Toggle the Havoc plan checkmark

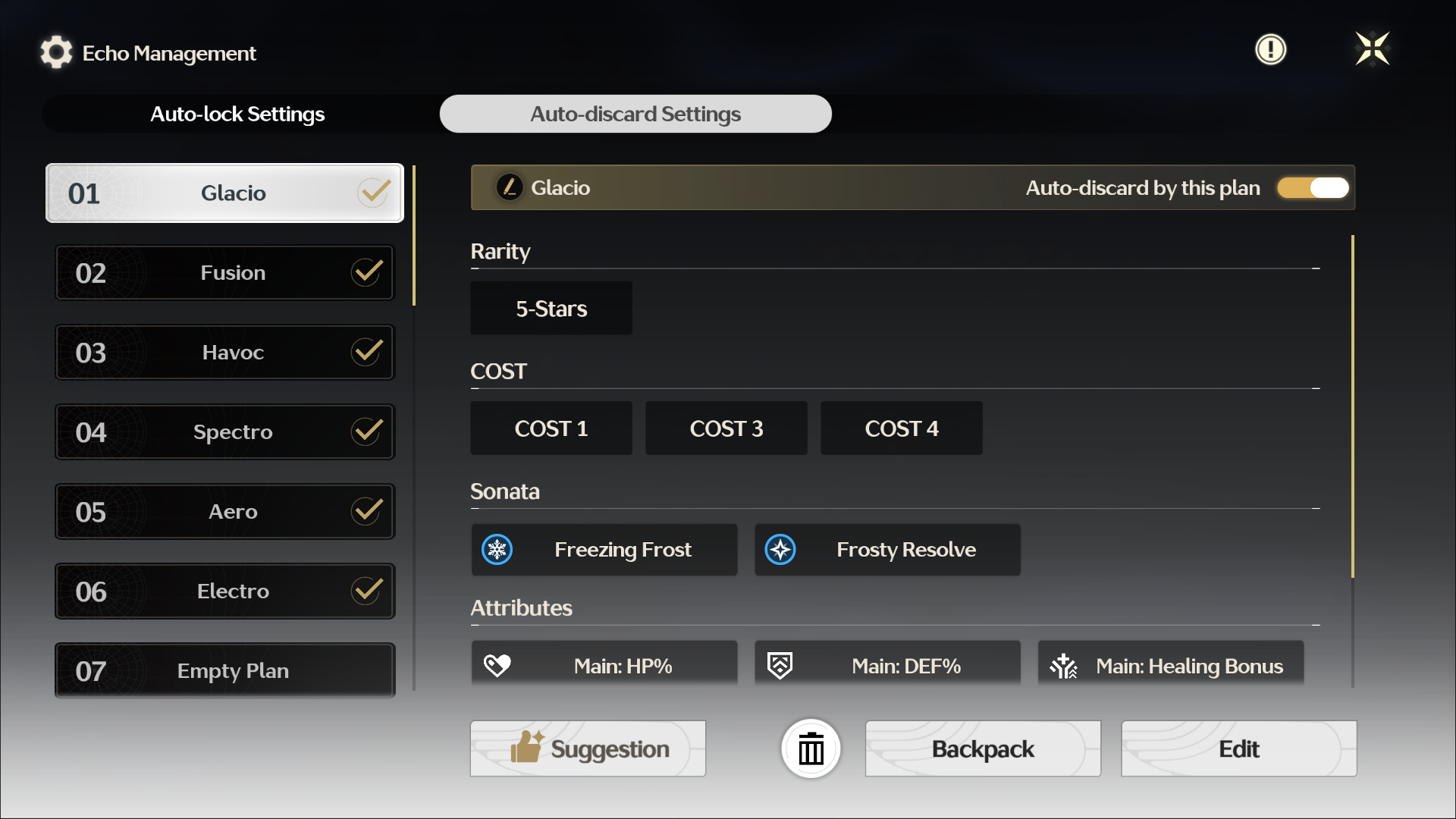click(368, 351)
